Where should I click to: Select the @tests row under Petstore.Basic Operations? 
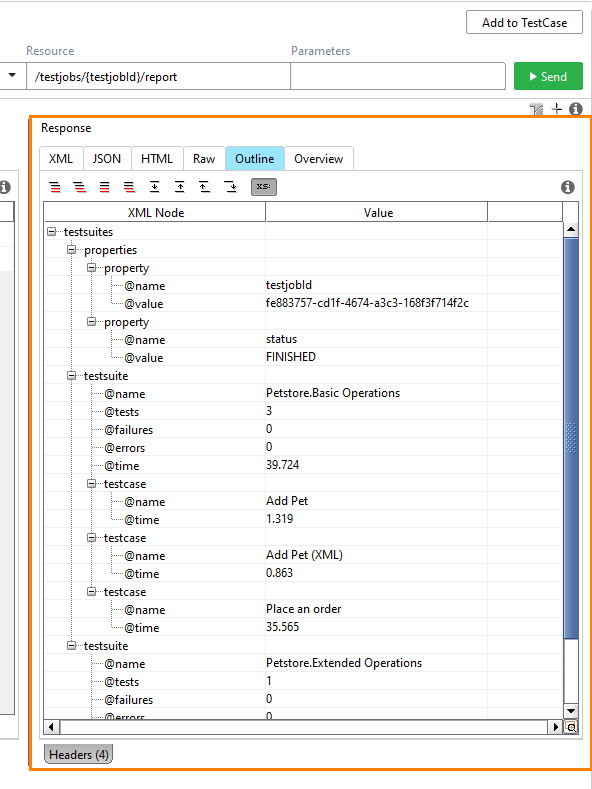[x=303, y=411]
